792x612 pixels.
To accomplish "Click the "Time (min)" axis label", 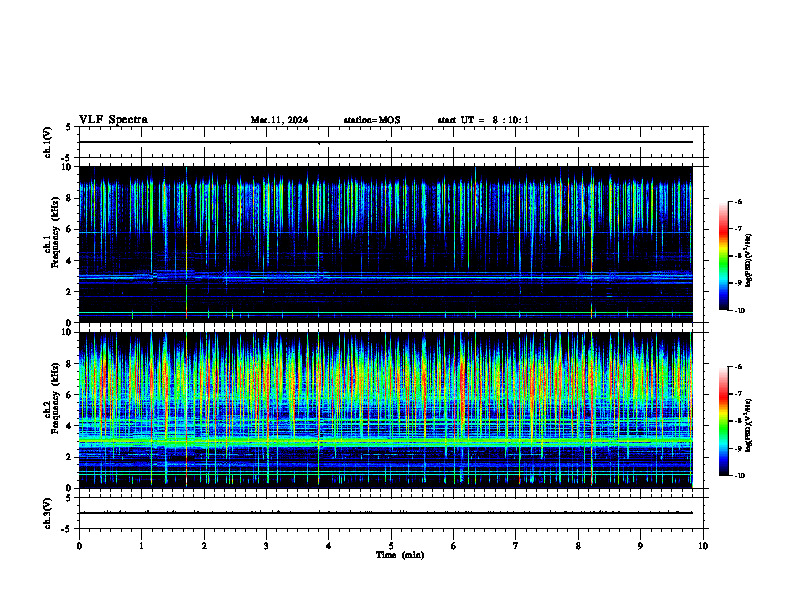I will click(400, 555).
